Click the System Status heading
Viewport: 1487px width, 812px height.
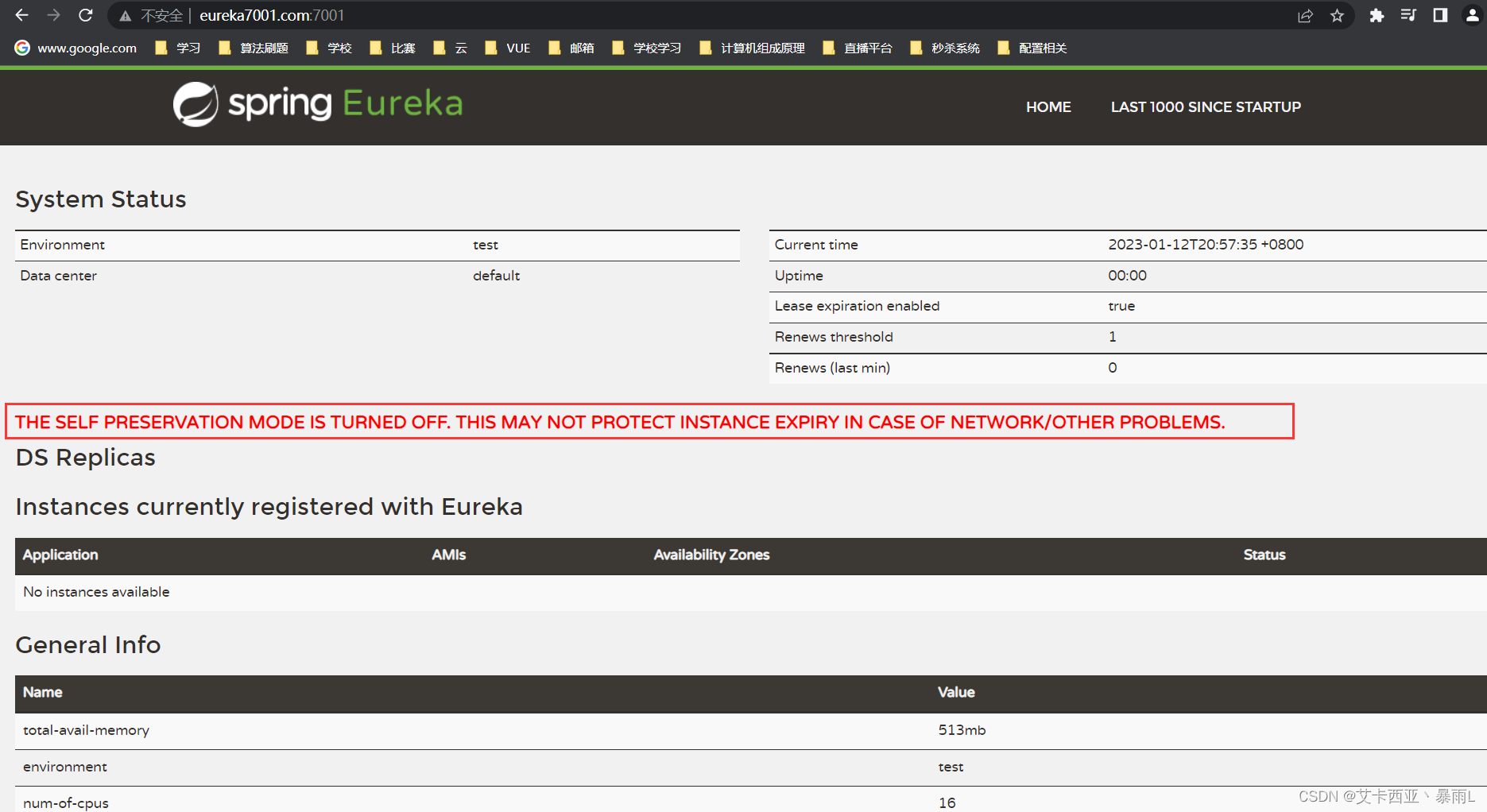click(x=101, y=199)
